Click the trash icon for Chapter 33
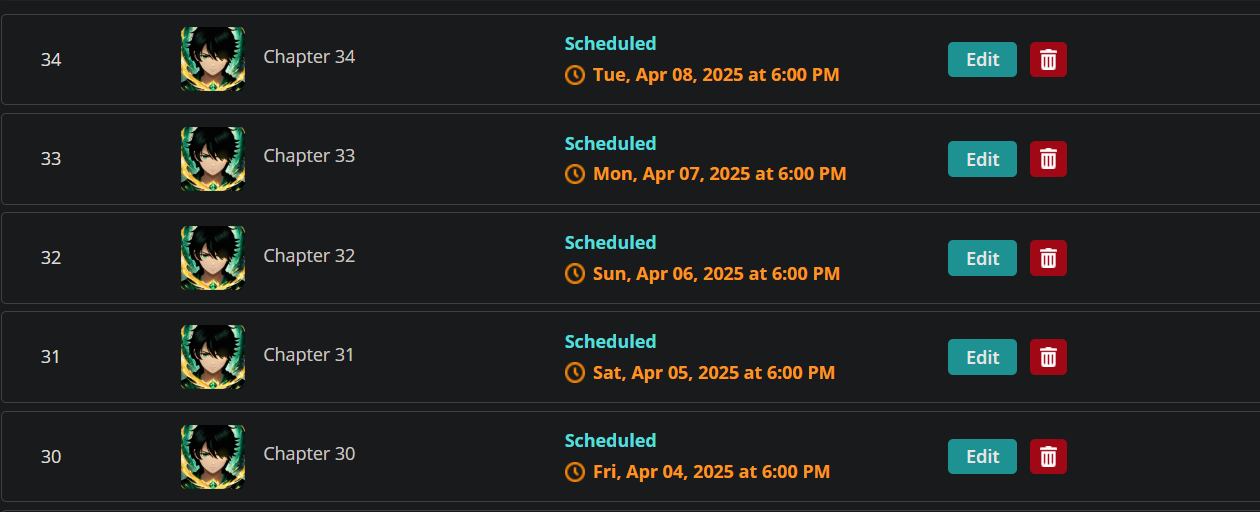This screenshot has width=1260, height=512. point(1048,159)
